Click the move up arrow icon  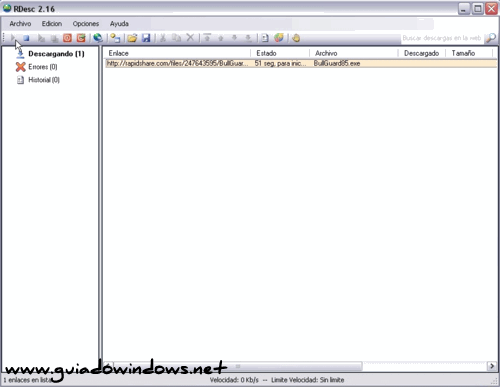tap(221, 38)
